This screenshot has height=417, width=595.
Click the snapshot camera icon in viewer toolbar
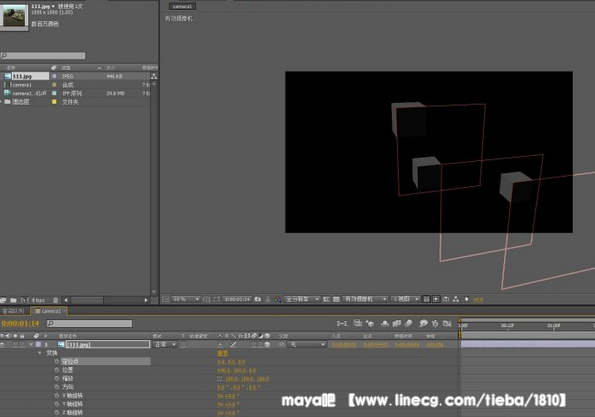(258, 299)
